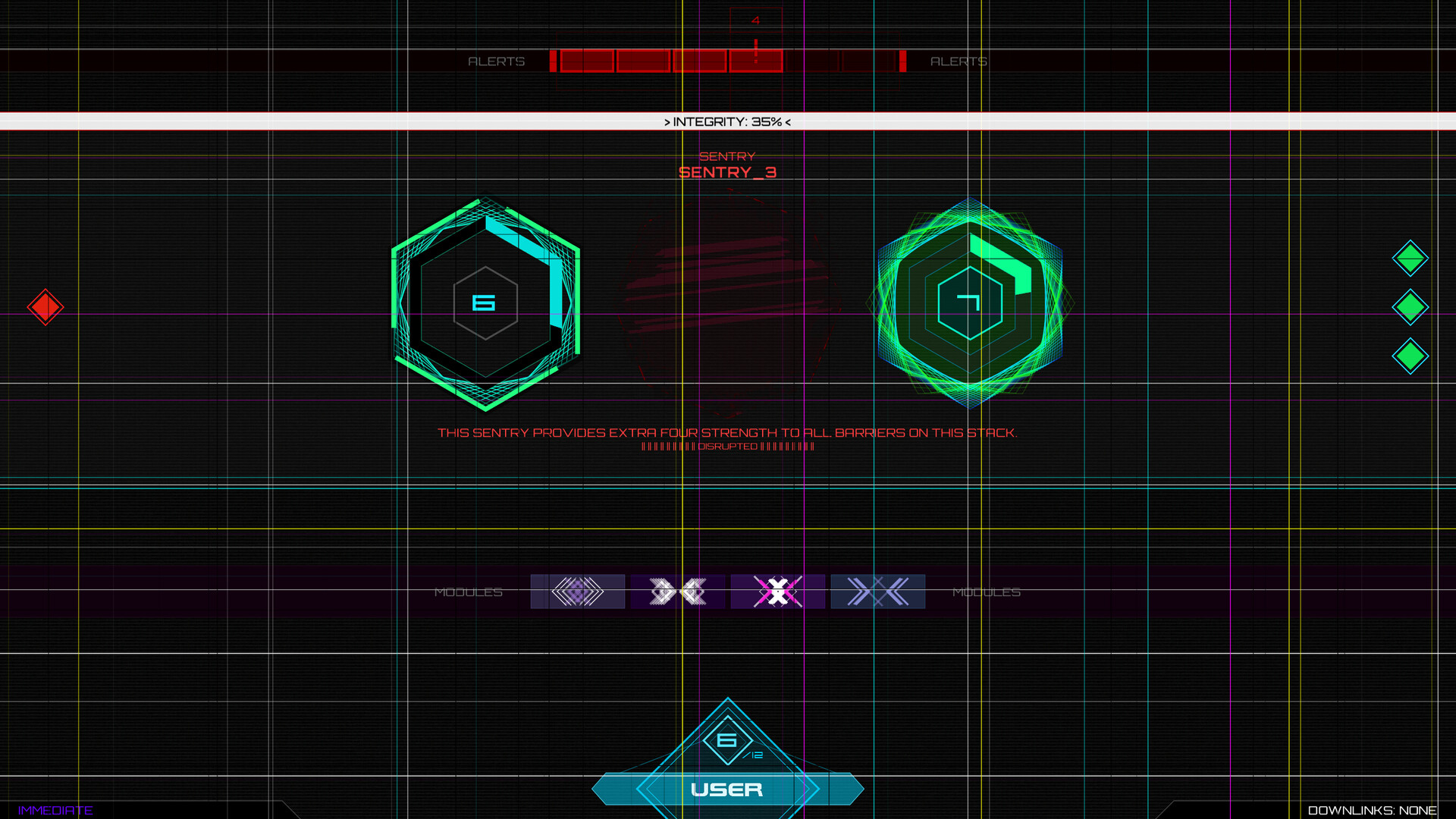Select the pink X-shaped module
Viewport: 1456px width, 819px height.
pyautogui.click(x=777, y=591)
